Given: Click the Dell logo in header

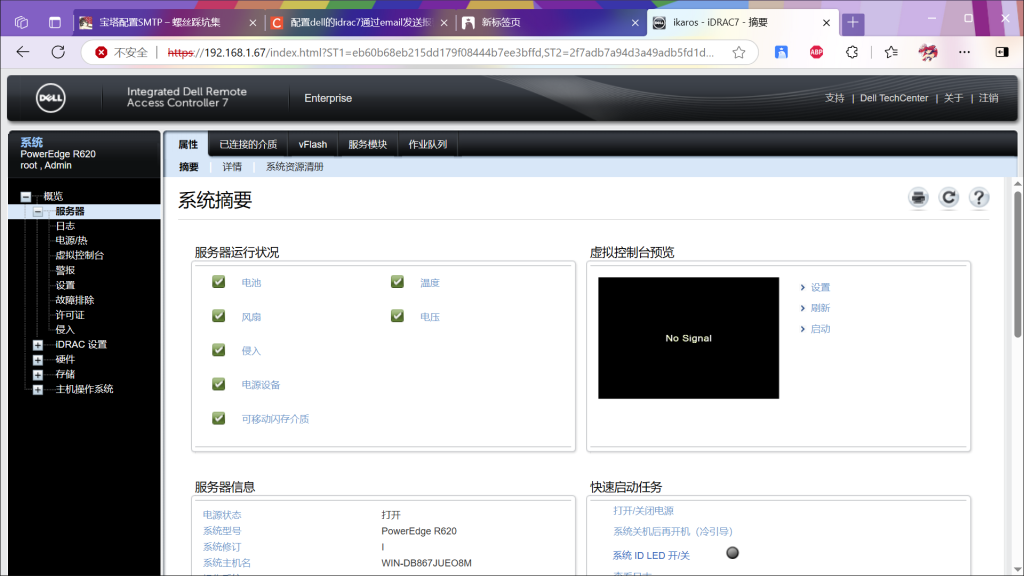Looking at the screenshot, I should 50,98.
